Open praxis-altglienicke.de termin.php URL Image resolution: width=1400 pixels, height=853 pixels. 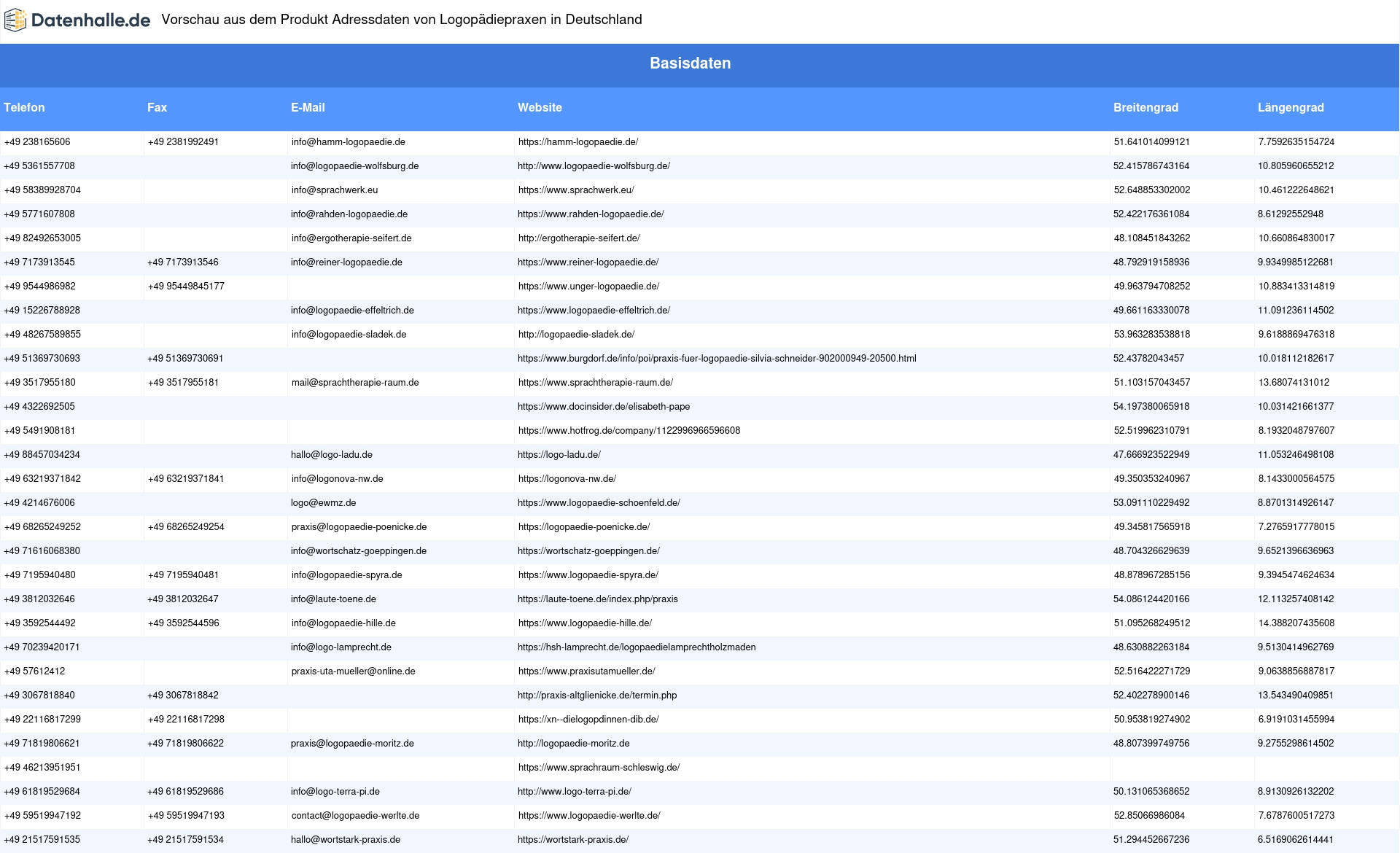[x=597, y=696]
